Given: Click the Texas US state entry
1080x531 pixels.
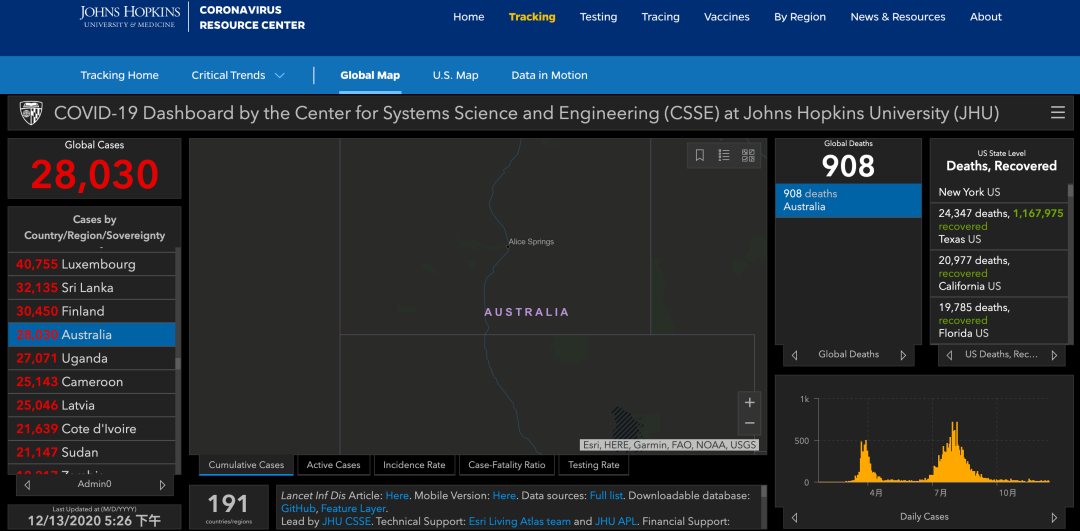Looking at the screenshot, I should click(1000, 226).
